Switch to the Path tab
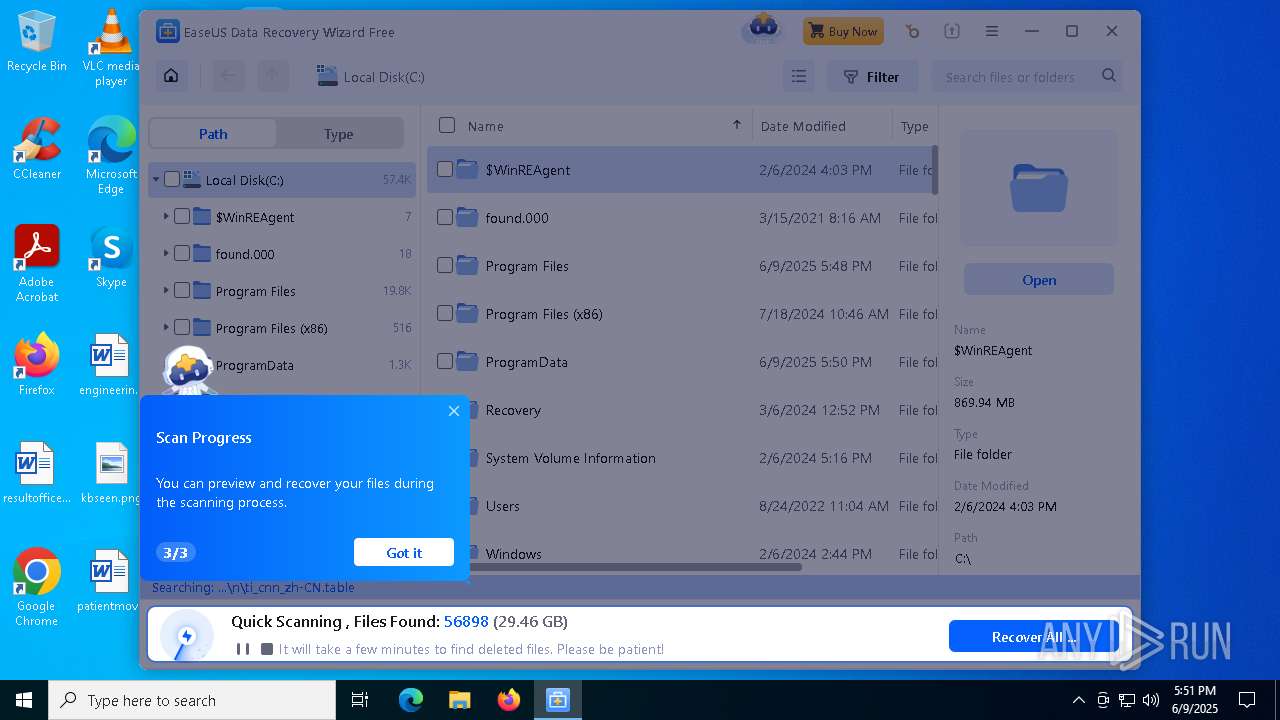The width and height of the screenshot is (1280, 720). coord(213,133)
